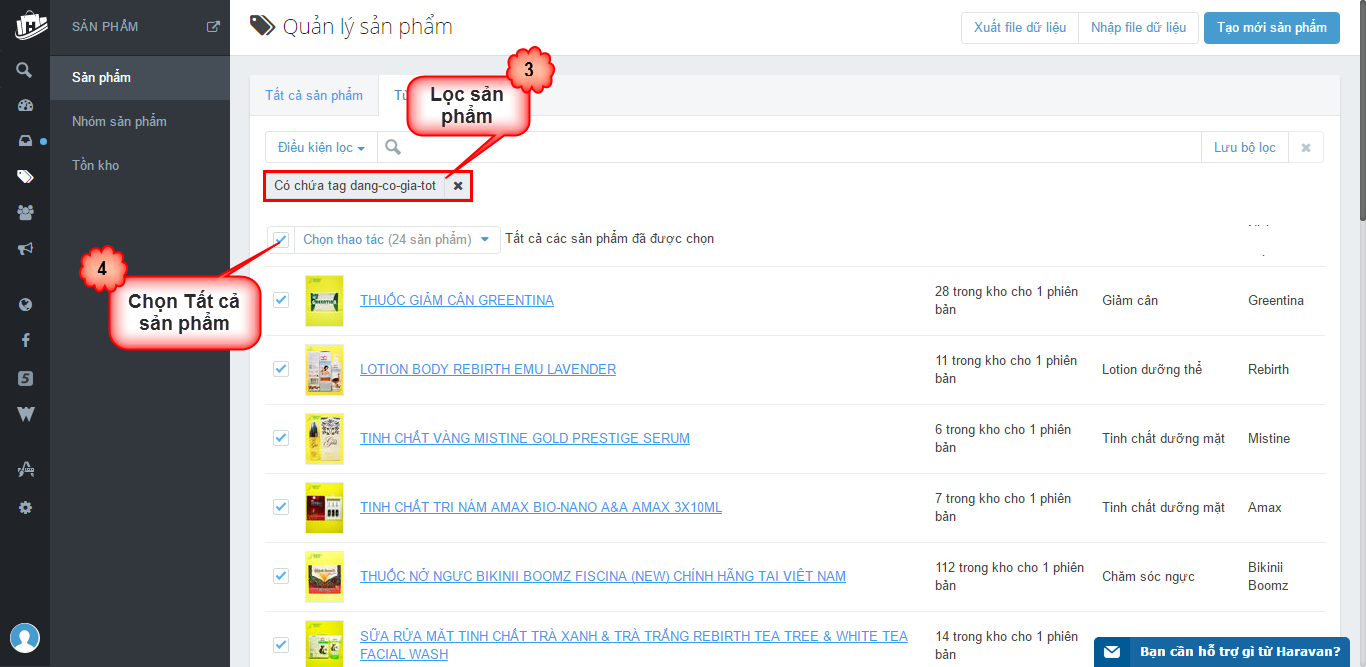1366x667 pixels.
Task: Open the S sales channel icon
Action: (x=25, y=378)
